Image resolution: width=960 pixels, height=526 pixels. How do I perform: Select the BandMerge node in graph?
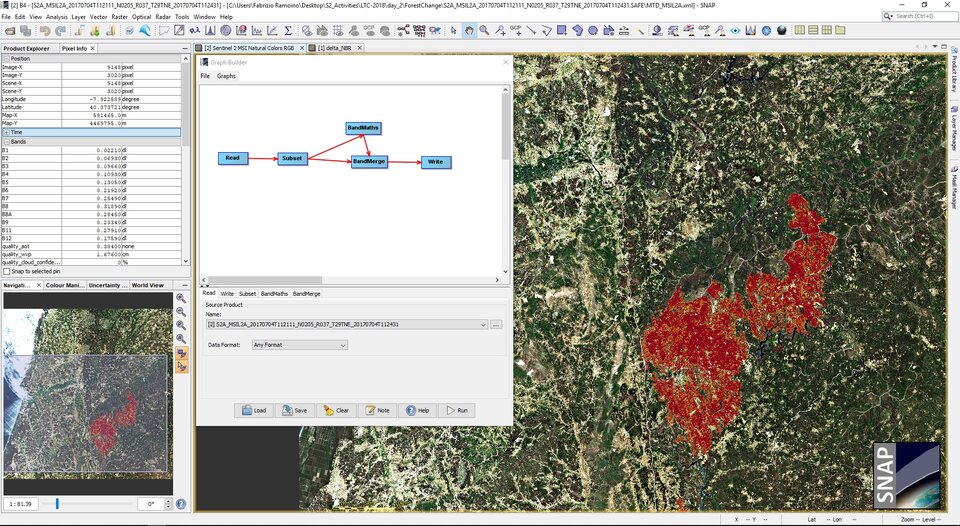(x=369, y=162)
